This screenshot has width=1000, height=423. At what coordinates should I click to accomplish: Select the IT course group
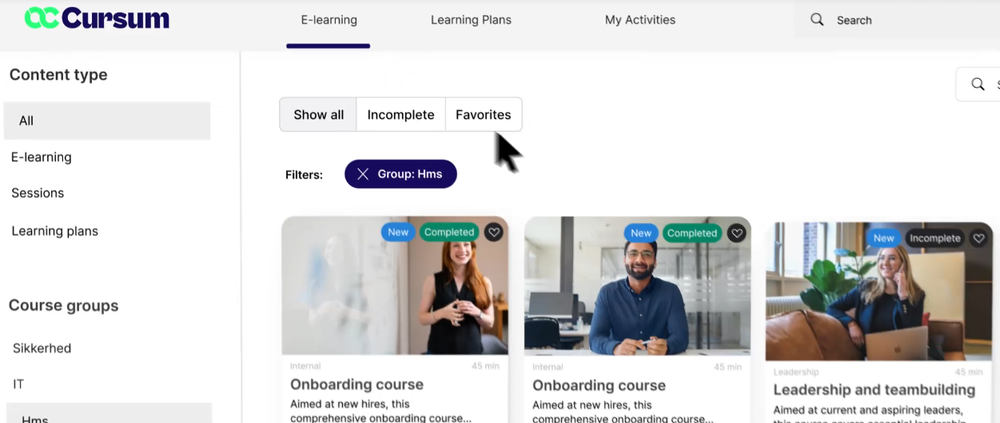pyautogui.click(x=19, y=384)
